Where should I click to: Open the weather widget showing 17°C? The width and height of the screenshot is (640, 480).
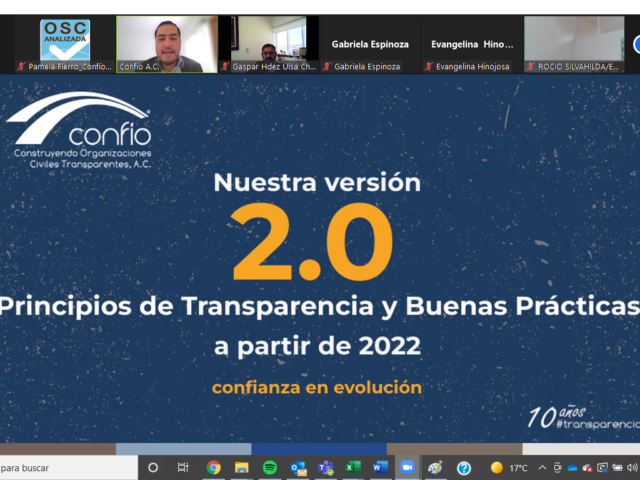(x=509, y=468)
